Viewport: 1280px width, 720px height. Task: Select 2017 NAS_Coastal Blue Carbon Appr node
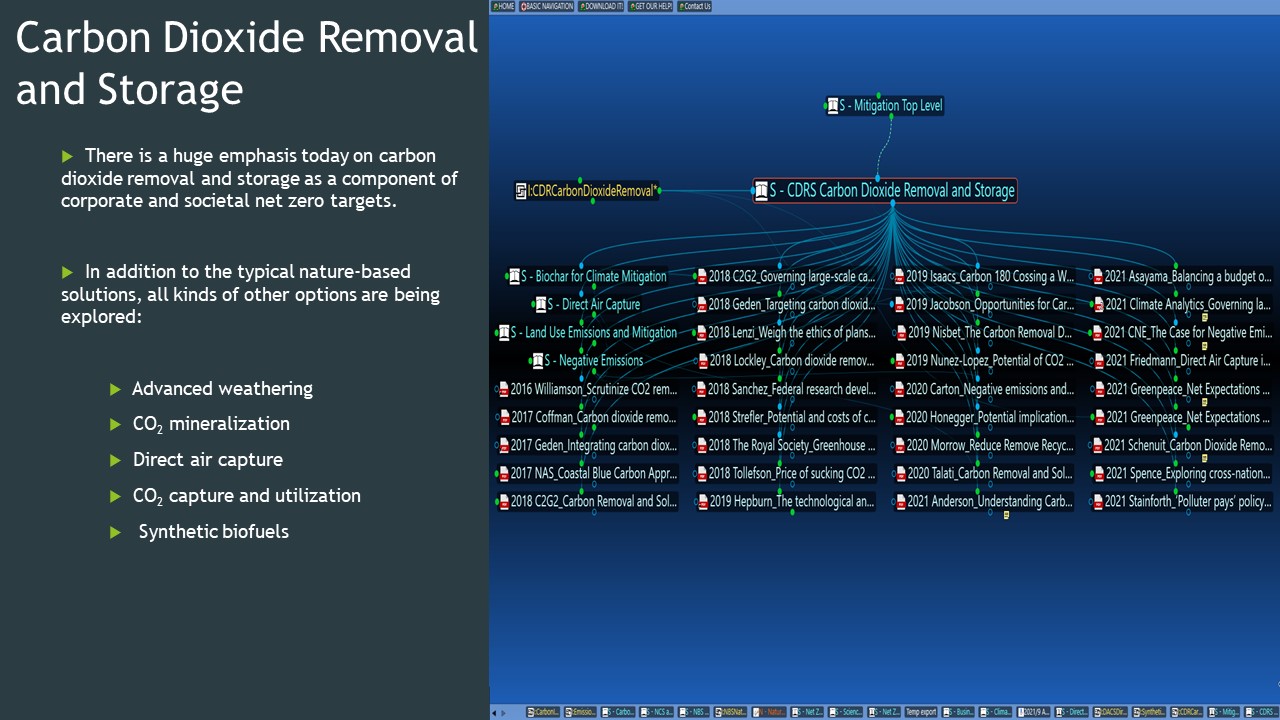(x=587, y=473)
